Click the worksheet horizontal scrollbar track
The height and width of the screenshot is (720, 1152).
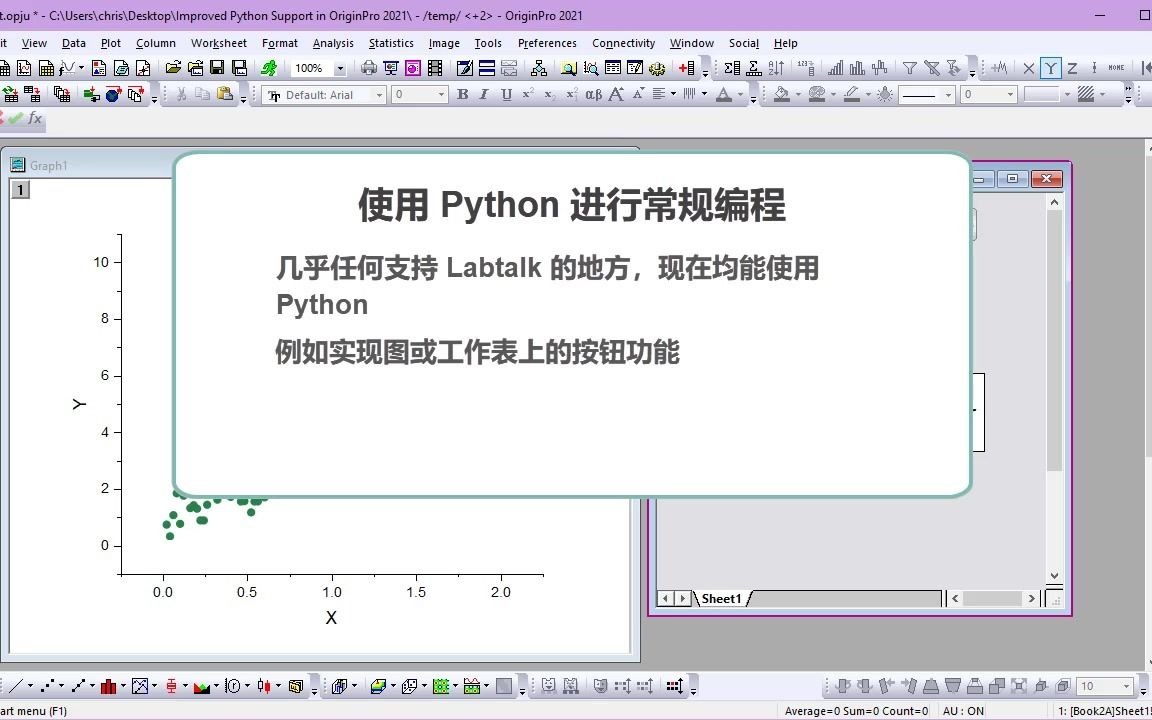(993, 599)
